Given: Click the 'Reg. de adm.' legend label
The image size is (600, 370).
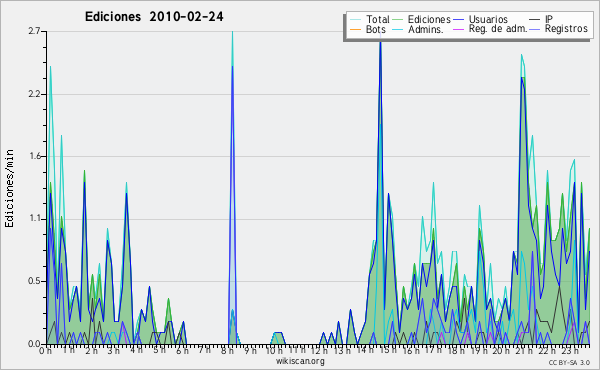Looking at the screenshot, I should point(498,29).
